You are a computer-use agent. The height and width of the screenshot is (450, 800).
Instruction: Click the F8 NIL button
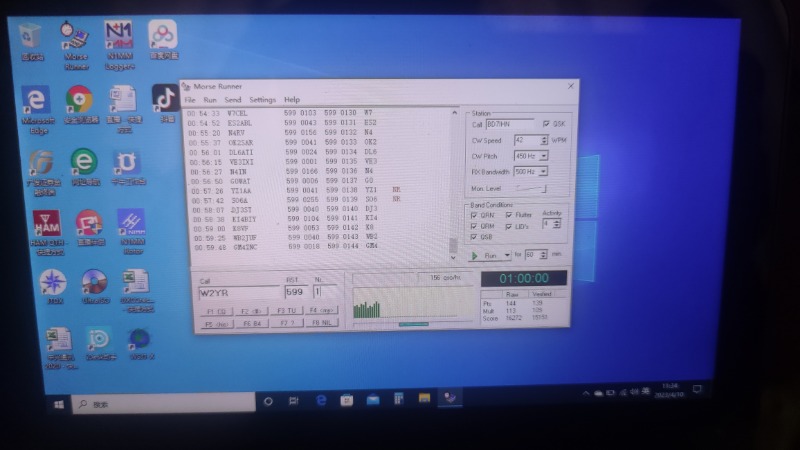point(321,322)
